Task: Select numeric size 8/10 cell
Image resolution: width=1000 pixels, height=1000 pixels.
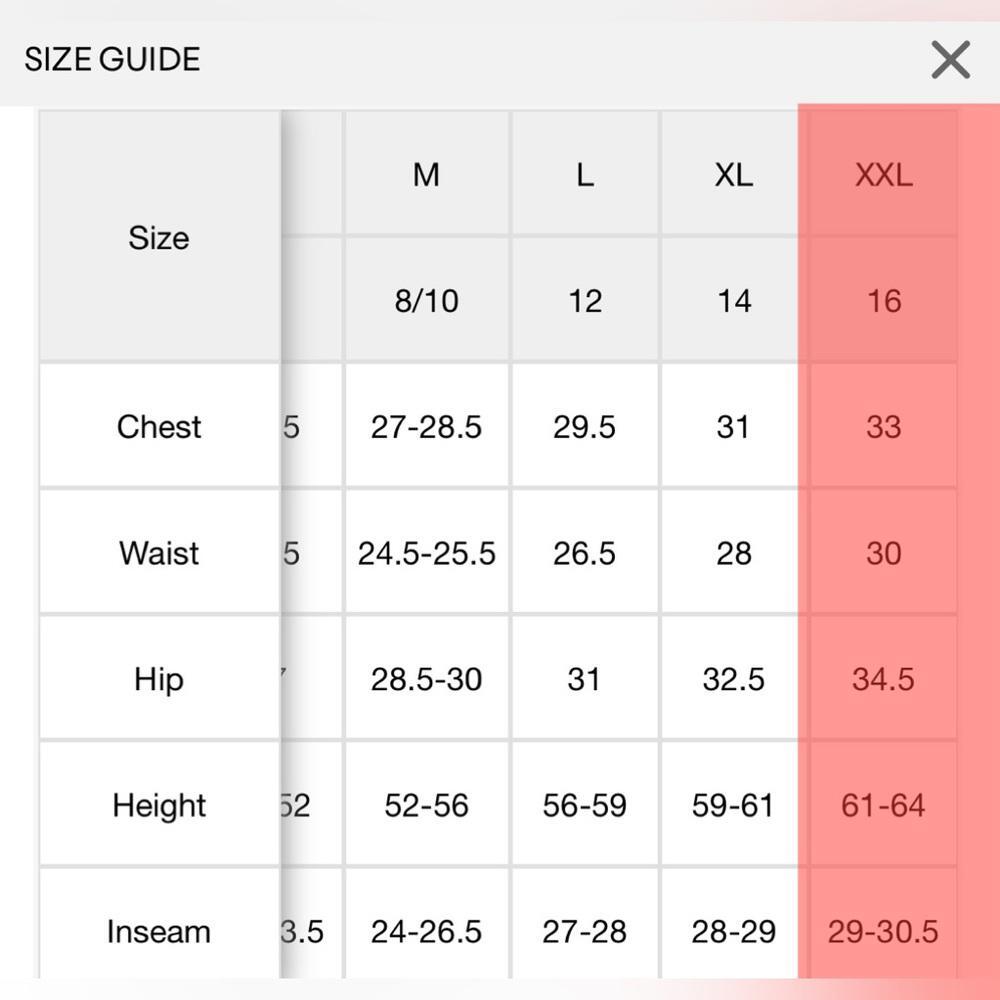Action: 426,301
